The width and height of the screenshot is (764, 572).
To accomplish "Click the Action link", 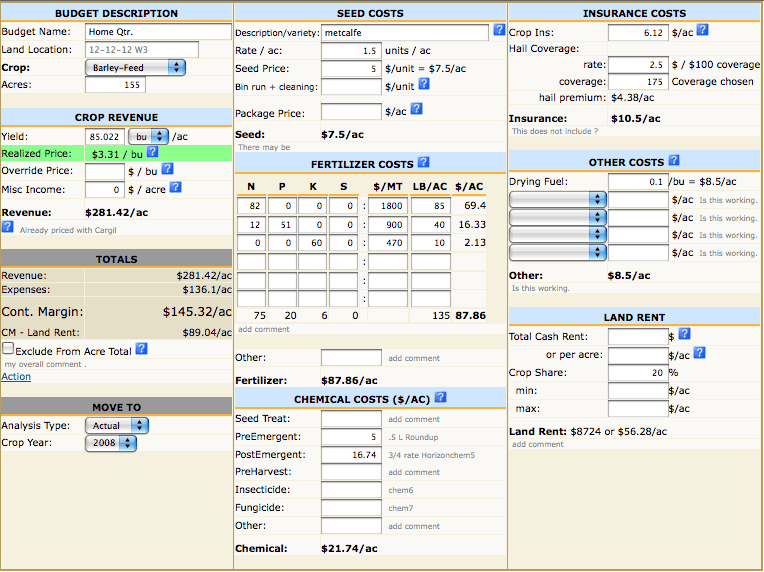I will pyautogui.click(x=16, y=377).
